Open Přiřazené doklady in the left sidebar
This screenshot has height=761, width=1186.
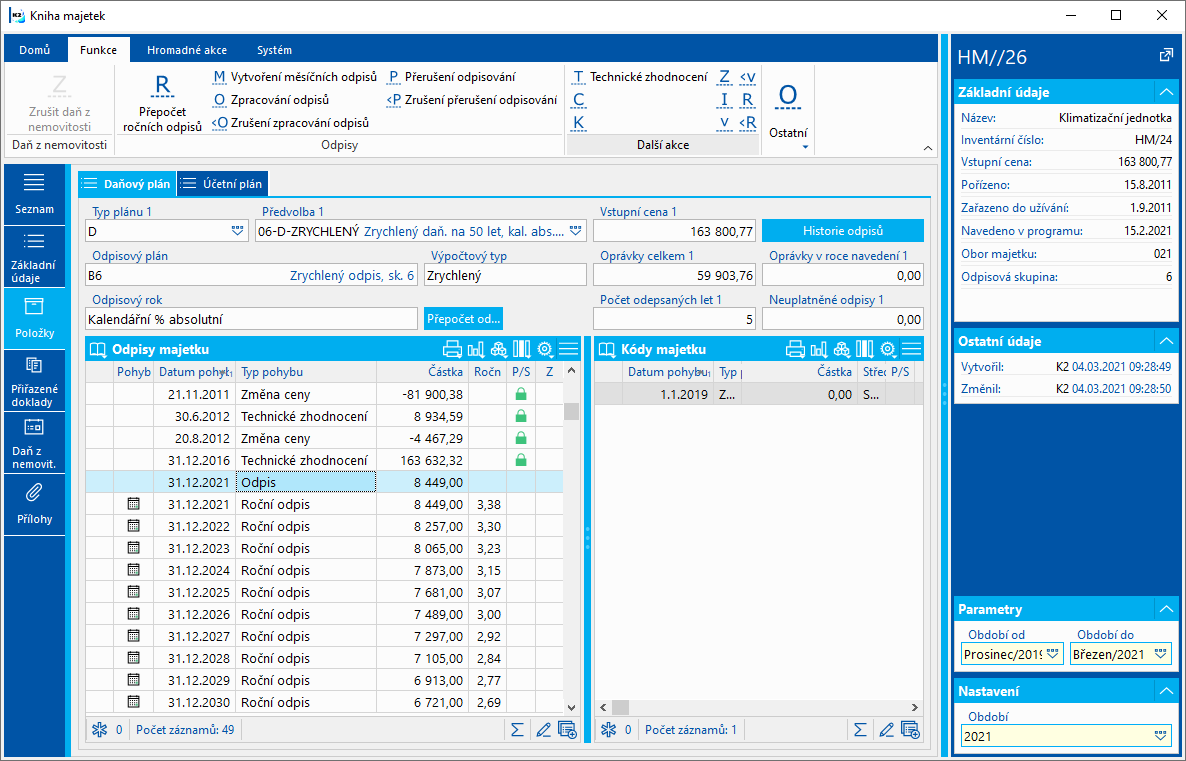[34, 380]
